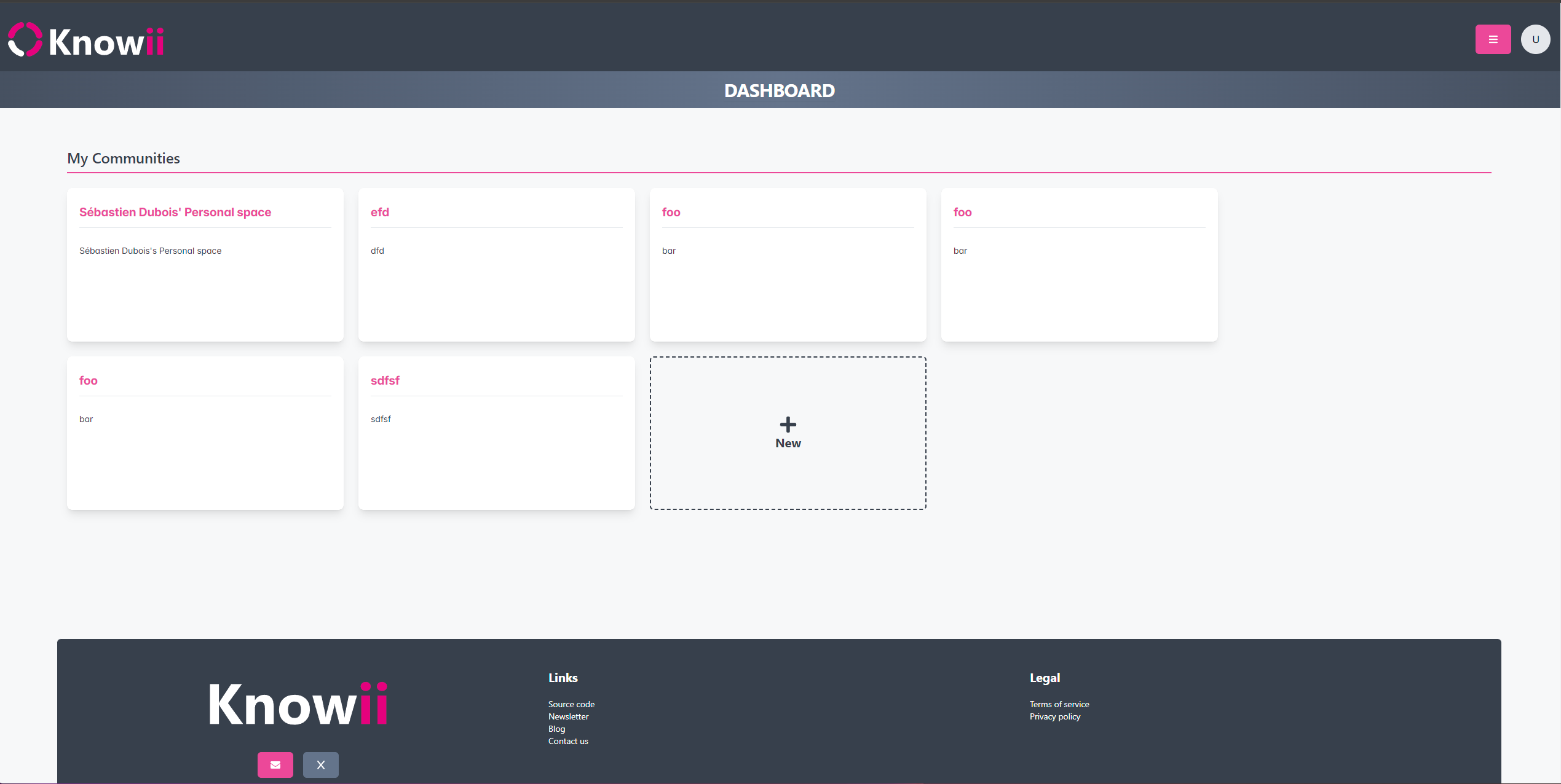The width and height of the screenshot is (1561, 784).
Task: Click Contact us in footer
Action: (568, 741)
